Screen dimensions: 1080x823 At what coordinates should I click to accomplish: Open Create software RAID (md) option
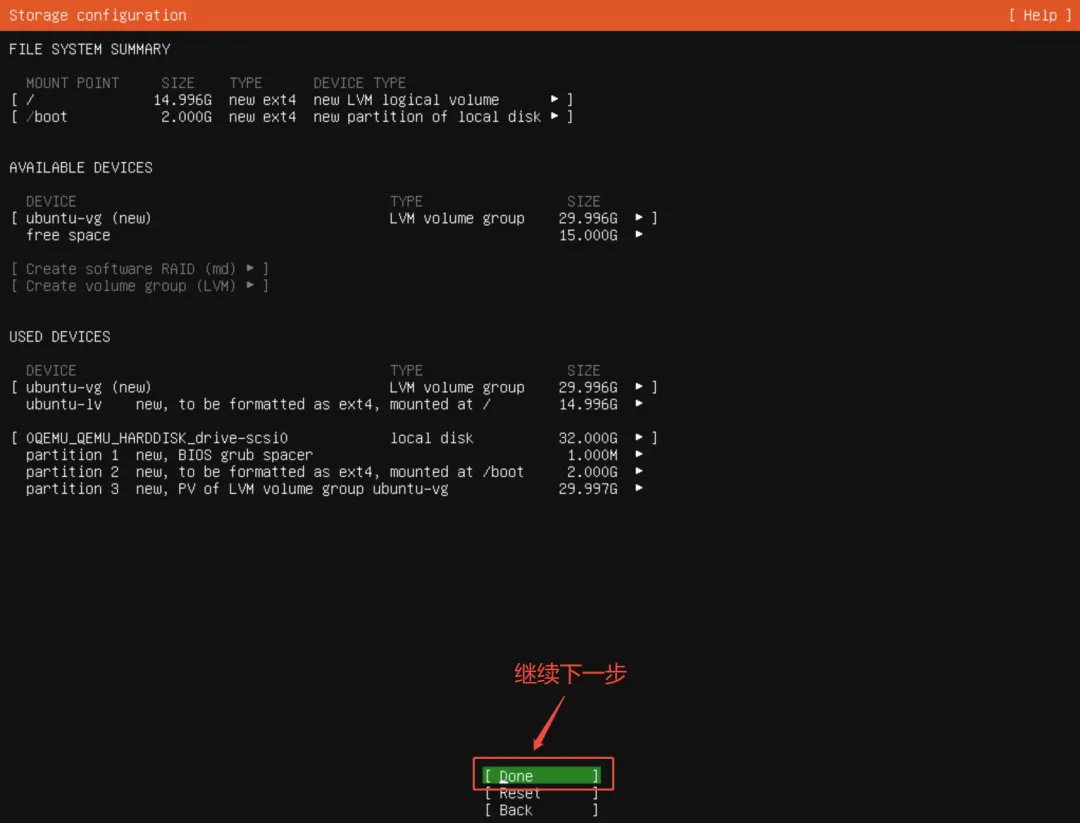[x=140, y=269]
